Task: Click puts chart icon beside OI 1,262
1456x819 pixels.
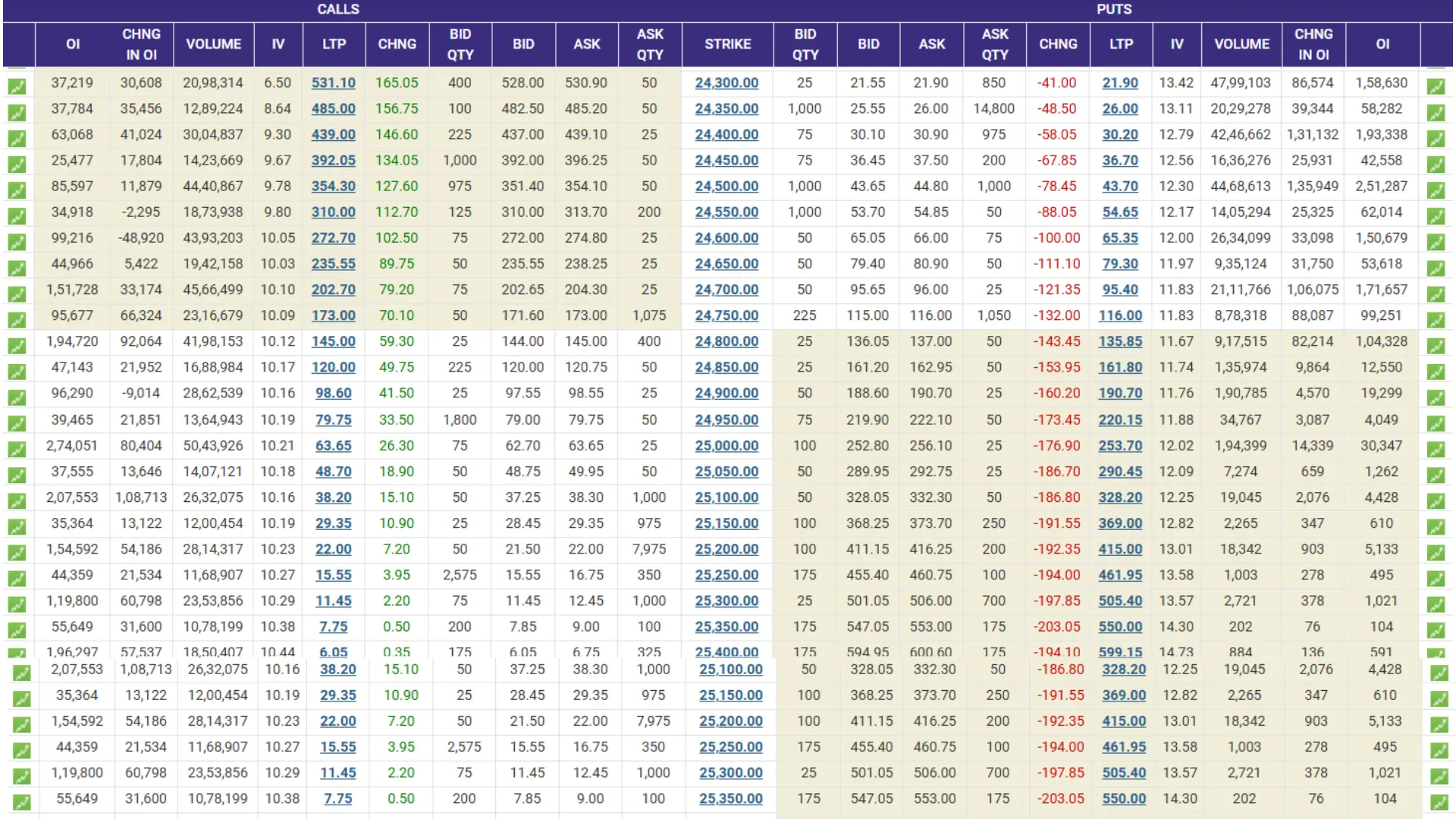Action: 1436,475
